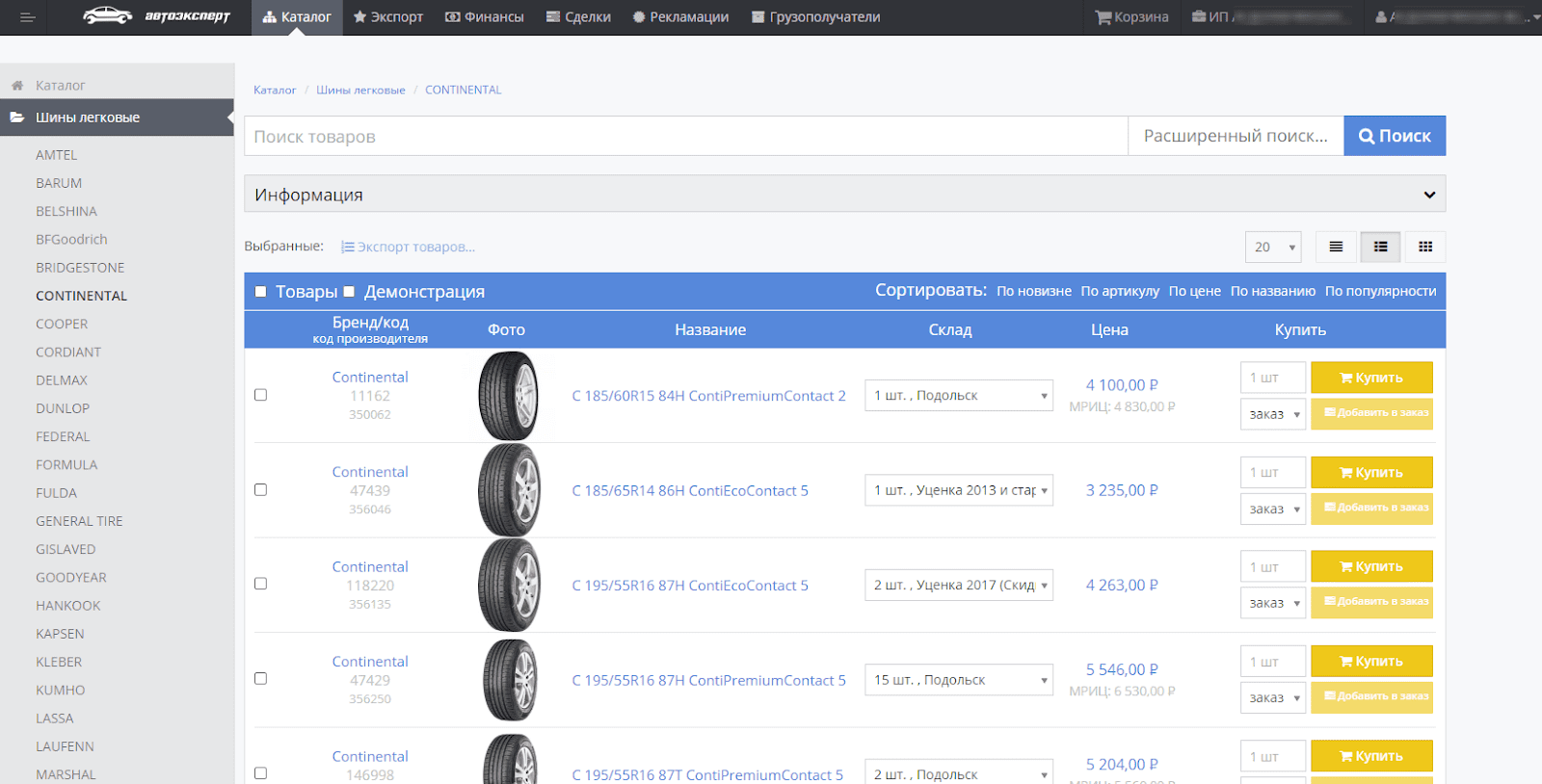Screen dimensions: 1542x784
Task: Check the box for 185/65R14 ContiEcoContact 5 row
Action: point(260,489)
